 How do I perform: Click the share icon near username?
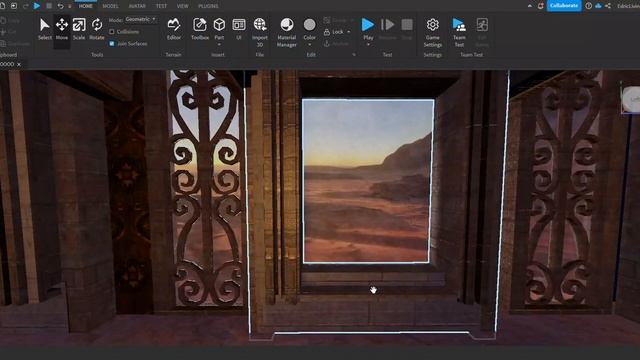coord(608,6)
